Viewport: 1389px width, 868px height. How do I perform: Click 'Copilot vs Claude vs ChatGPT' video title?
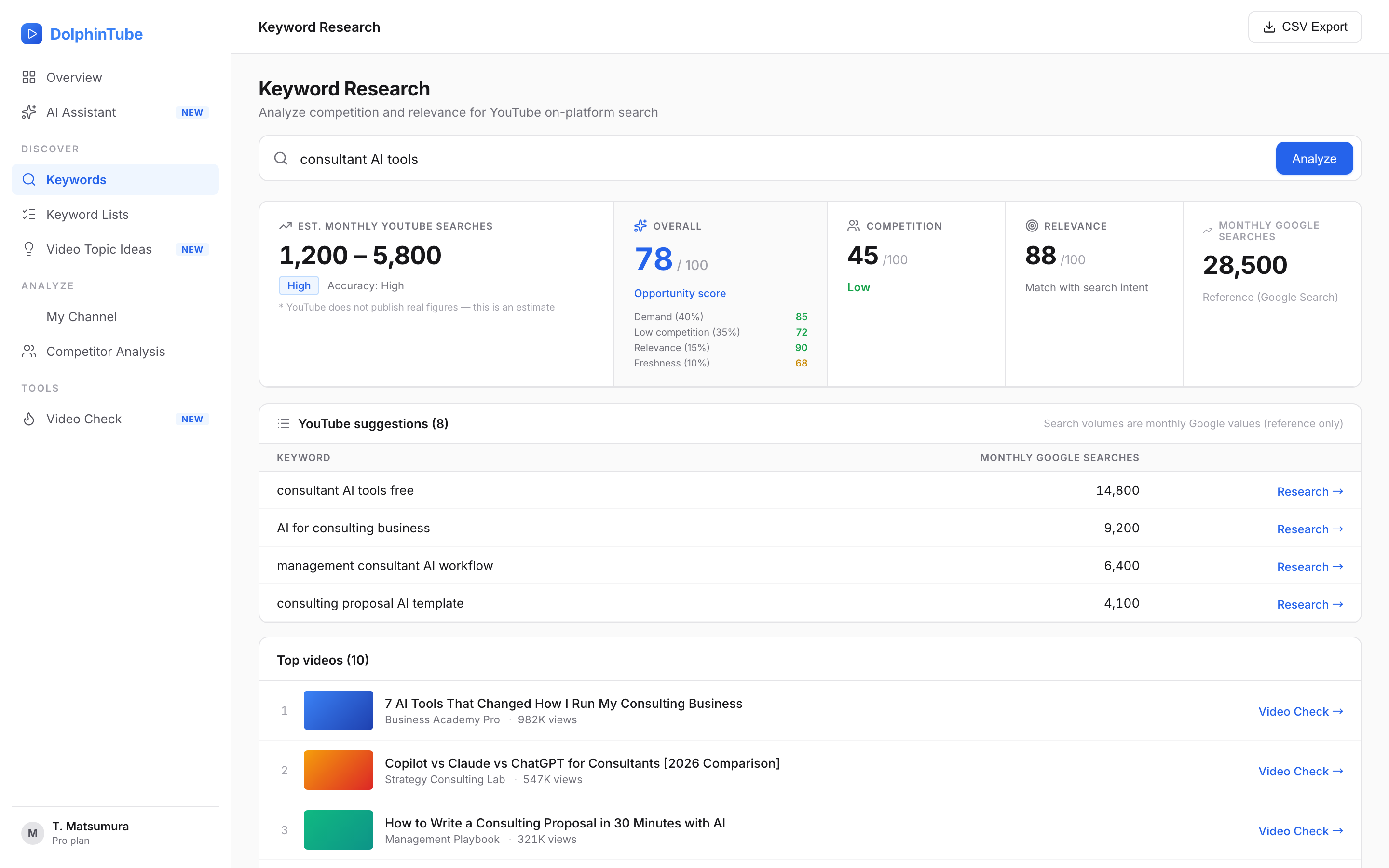582,763
